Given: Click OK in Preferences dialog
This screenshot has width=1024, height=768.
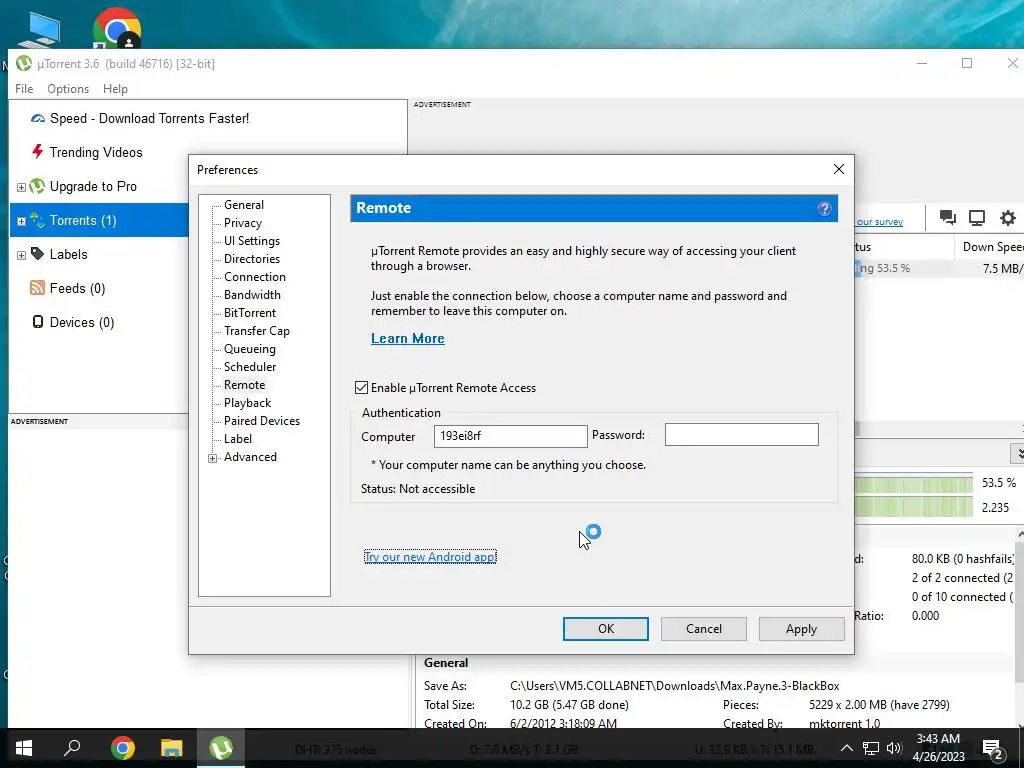Looking at the screenshot, I should [x=605, y=629].
